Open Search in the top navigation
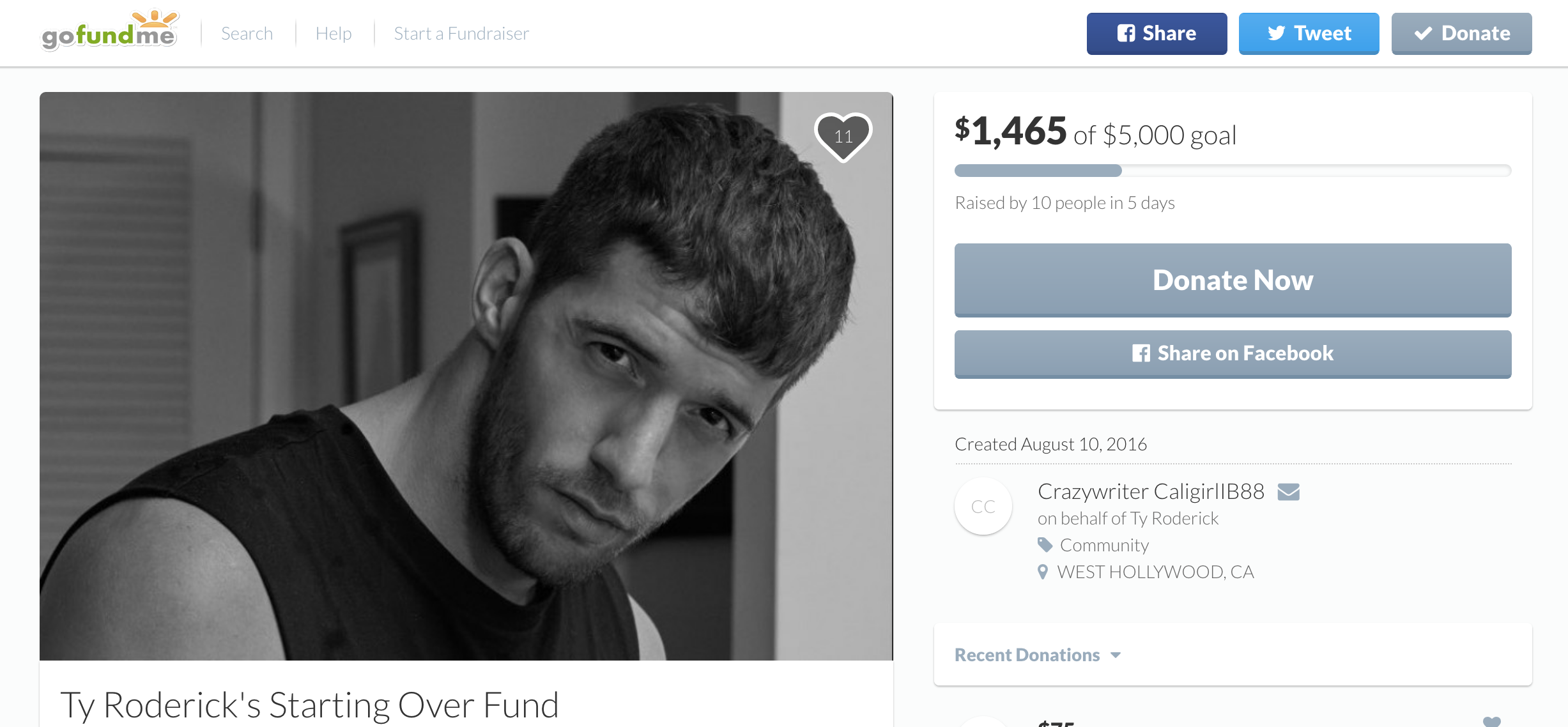Viewport: 1568px width, 727px height. click(x=247, y=33)
